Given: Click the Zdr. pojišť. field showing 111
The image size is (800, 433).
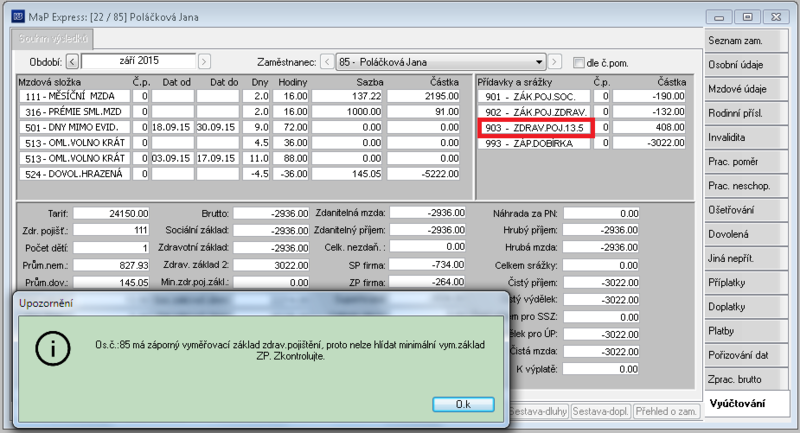Looking at the screenshot, I should coord(111,231).
